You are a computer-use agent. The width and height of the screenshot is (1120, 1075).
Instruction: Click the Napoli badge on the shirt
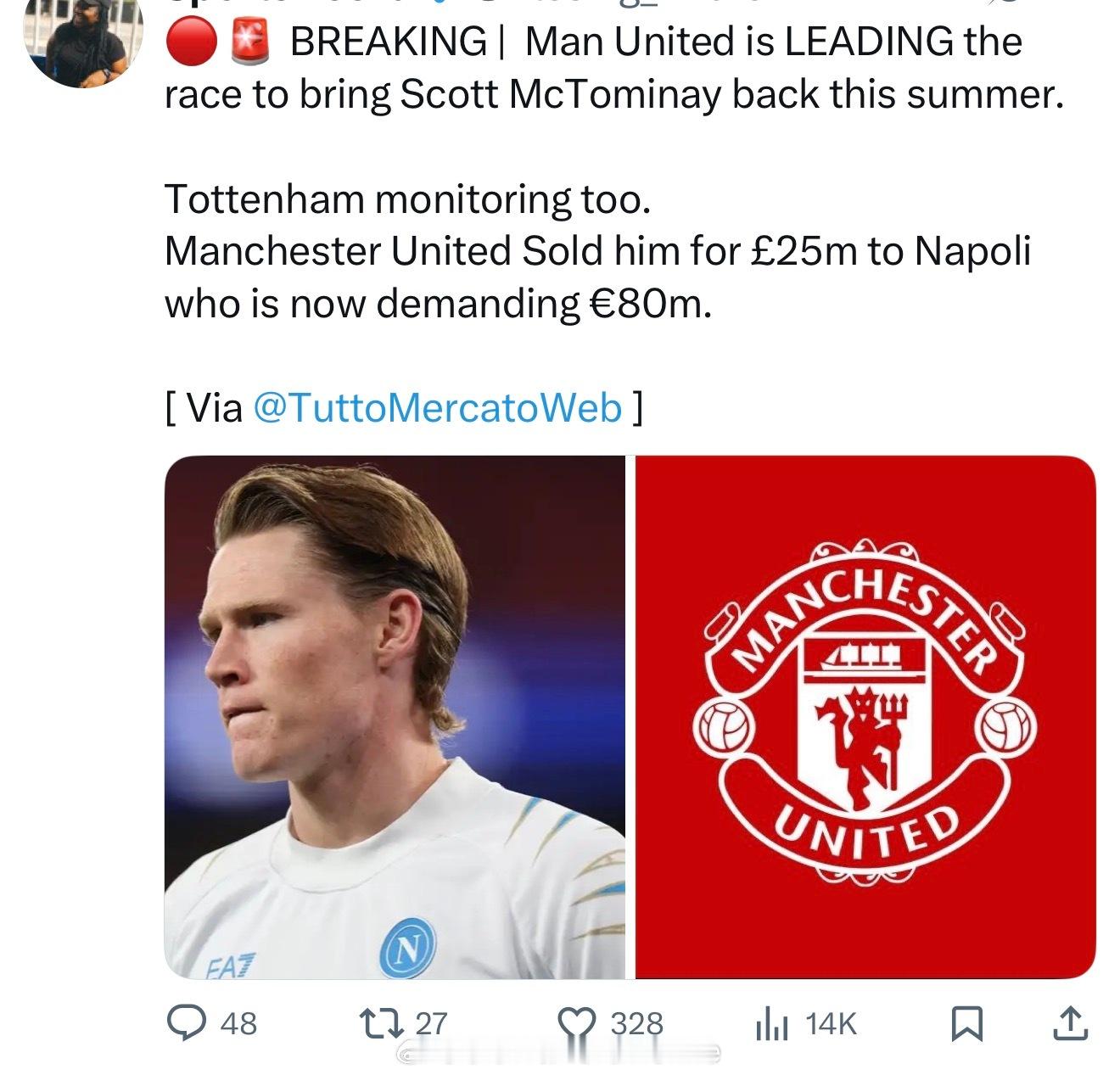[x=407, y=948]
